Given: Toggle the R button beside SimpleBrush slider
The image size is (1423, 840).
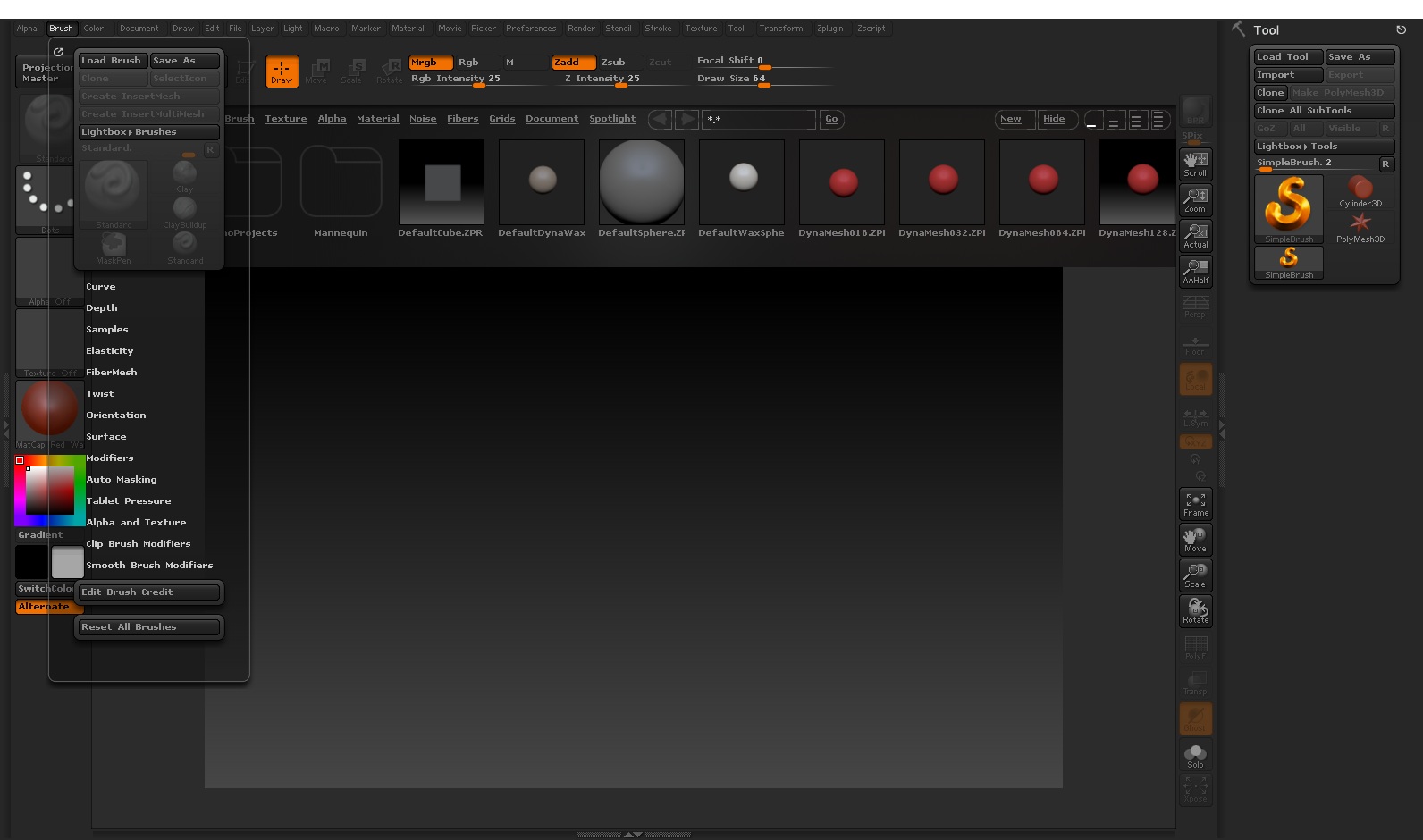Looking at the screenshot, I should click(1385, 164).
